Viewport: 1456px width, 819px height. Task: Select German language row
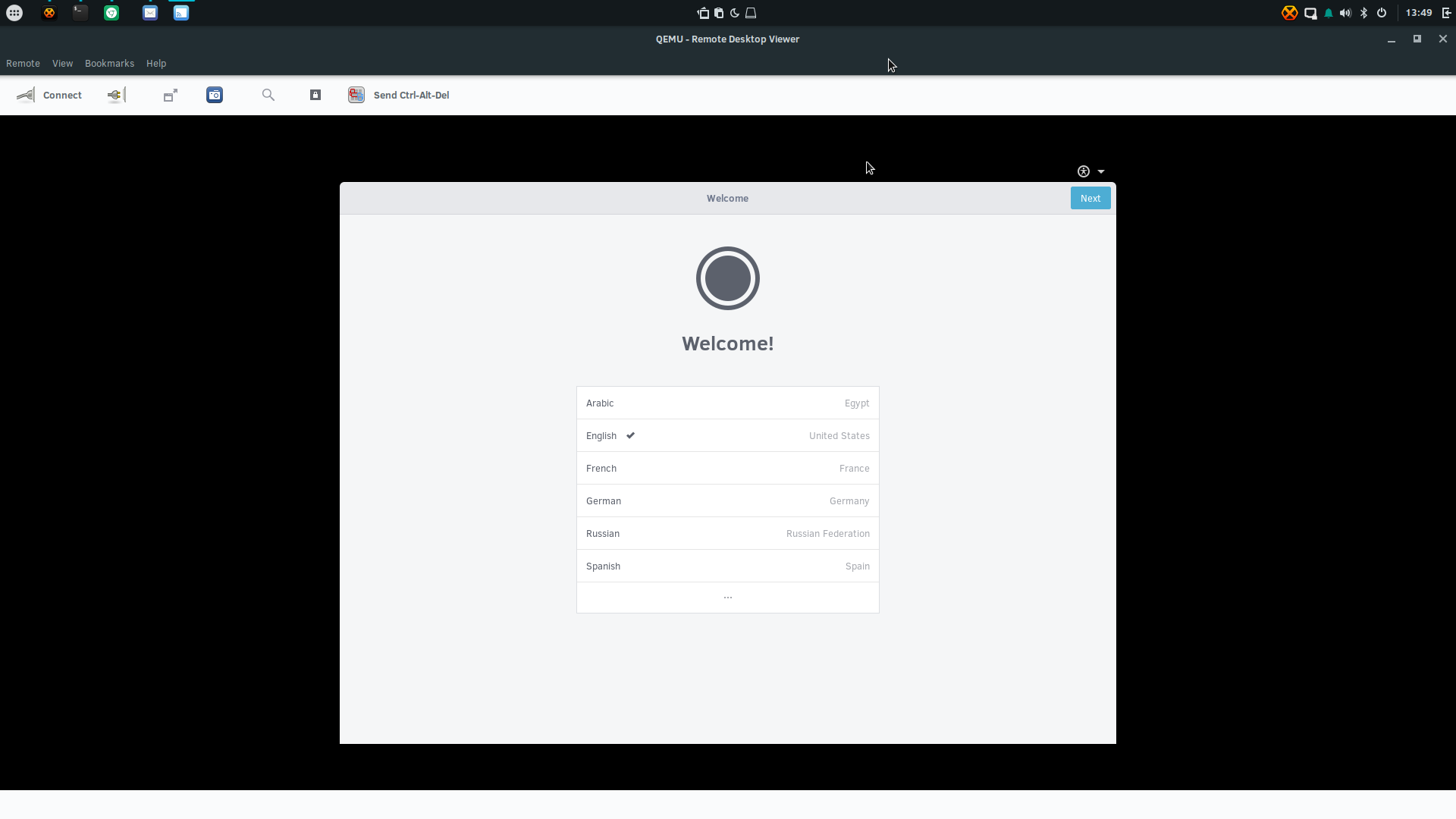(x=728, y=500)
